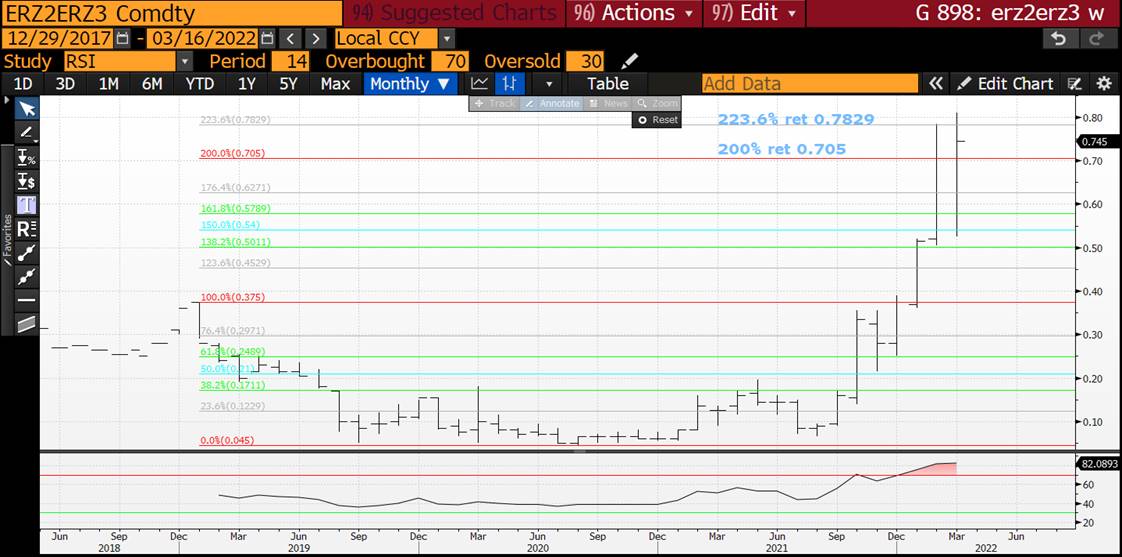Viewport: 1122px width, 557px height.
Task: Select the Max range
Action: pyautogui.click(x=335, y=84)
